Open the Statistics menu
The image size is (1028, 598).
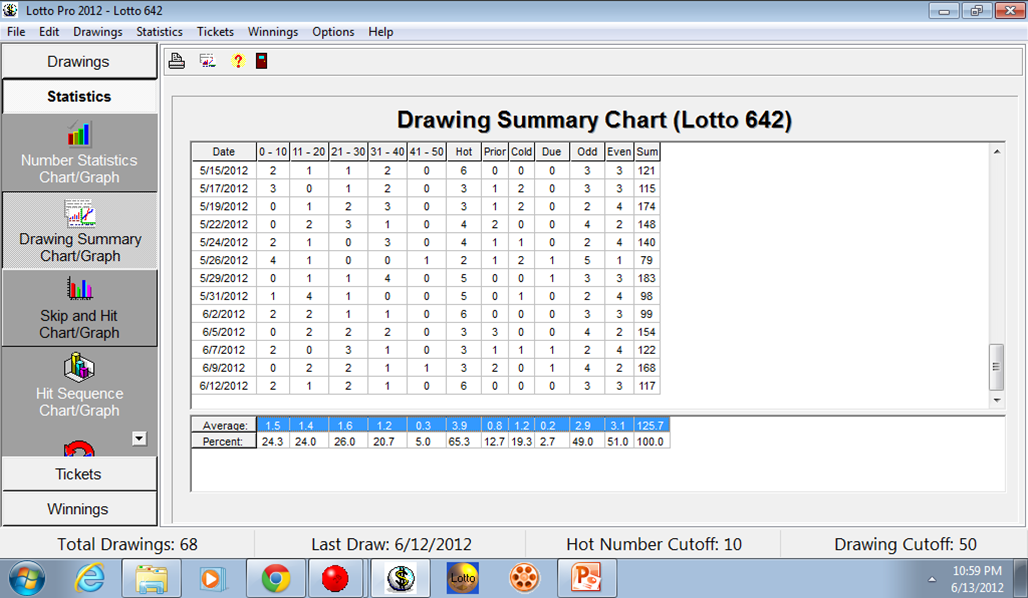pyautogui.click(x=159, y=31)
